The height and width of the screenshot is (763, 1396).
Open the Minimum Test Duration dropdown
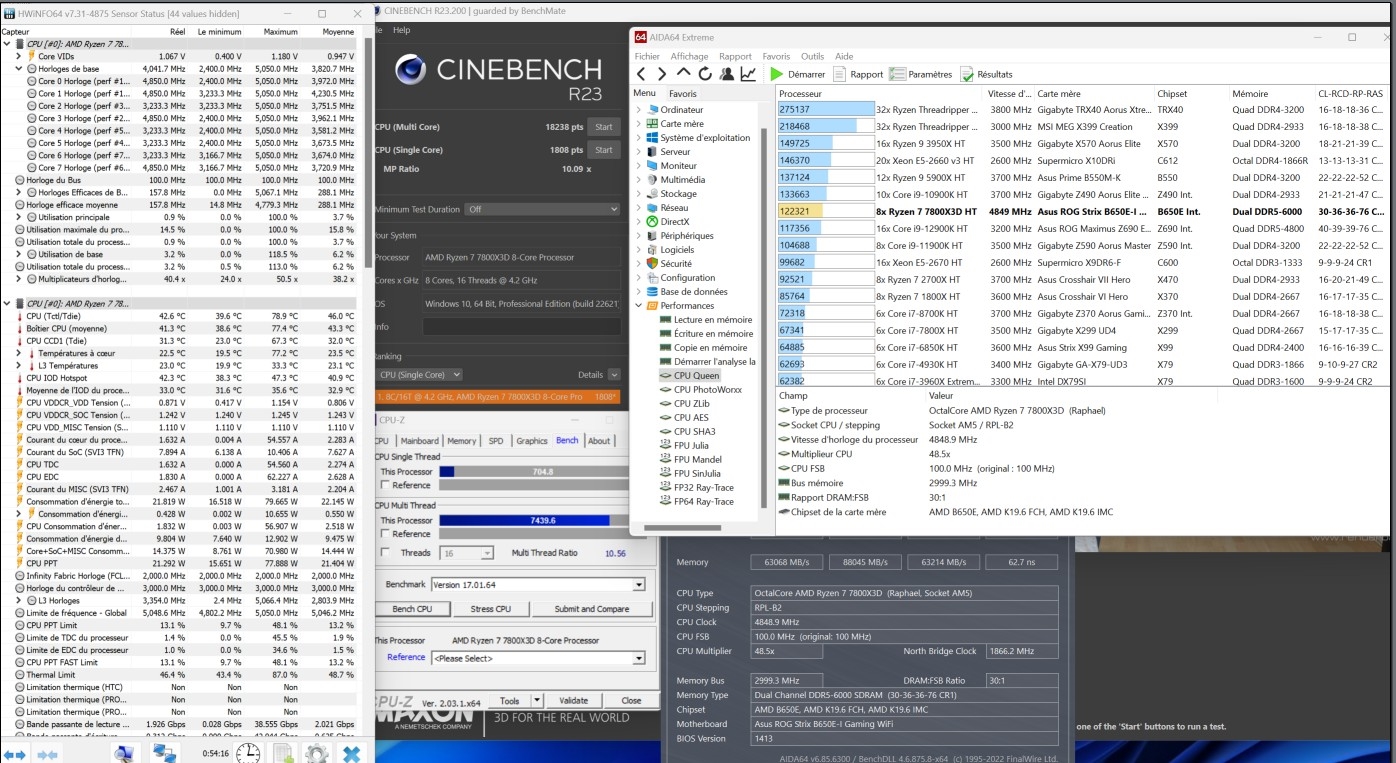click(613, 209)
